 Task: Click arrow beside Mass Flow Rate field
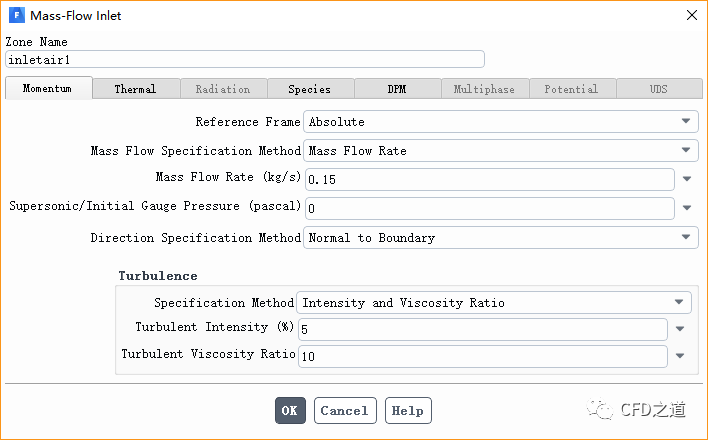point(687,180)
